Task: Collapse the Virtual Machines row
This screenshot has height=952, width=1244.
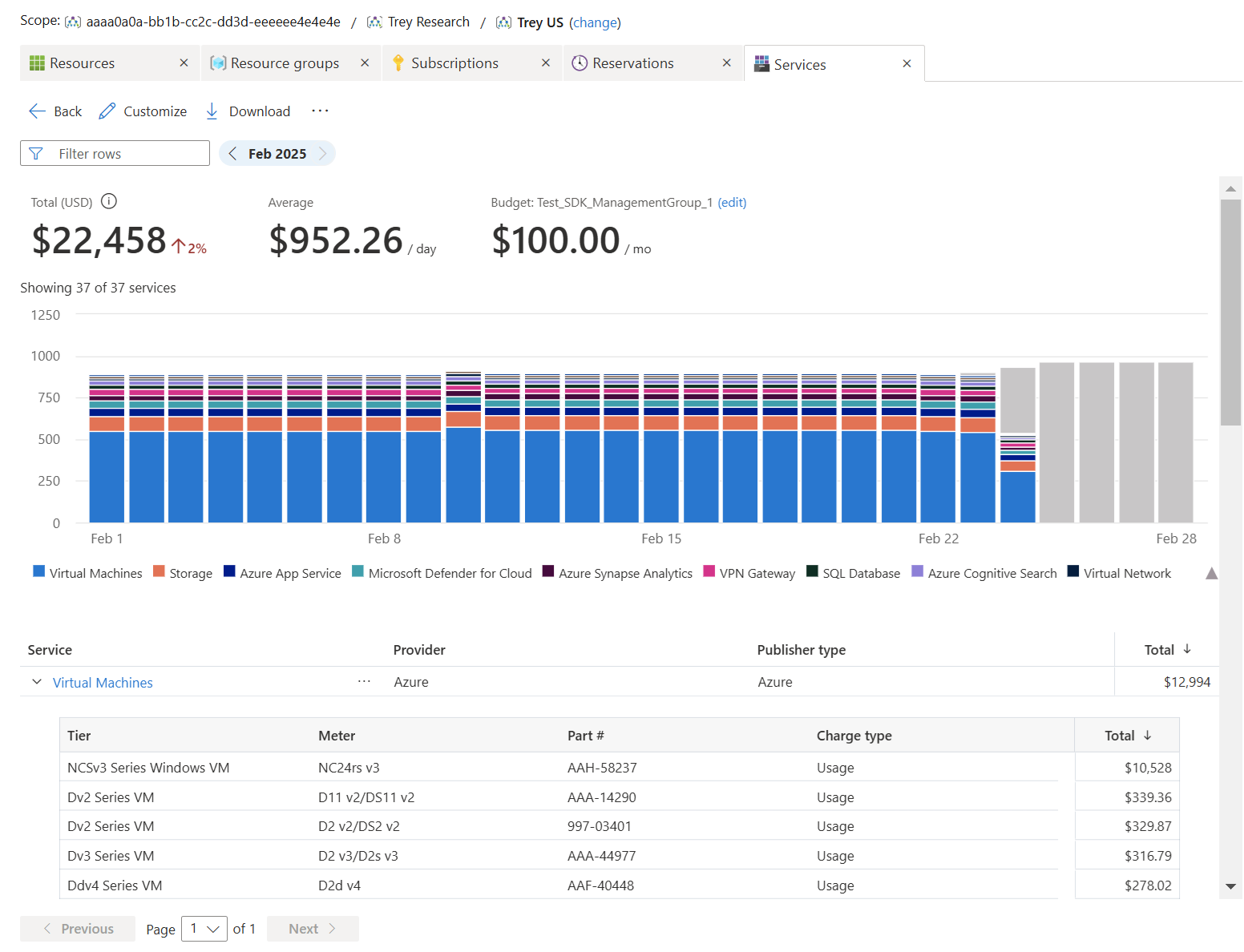Action: 37,682
